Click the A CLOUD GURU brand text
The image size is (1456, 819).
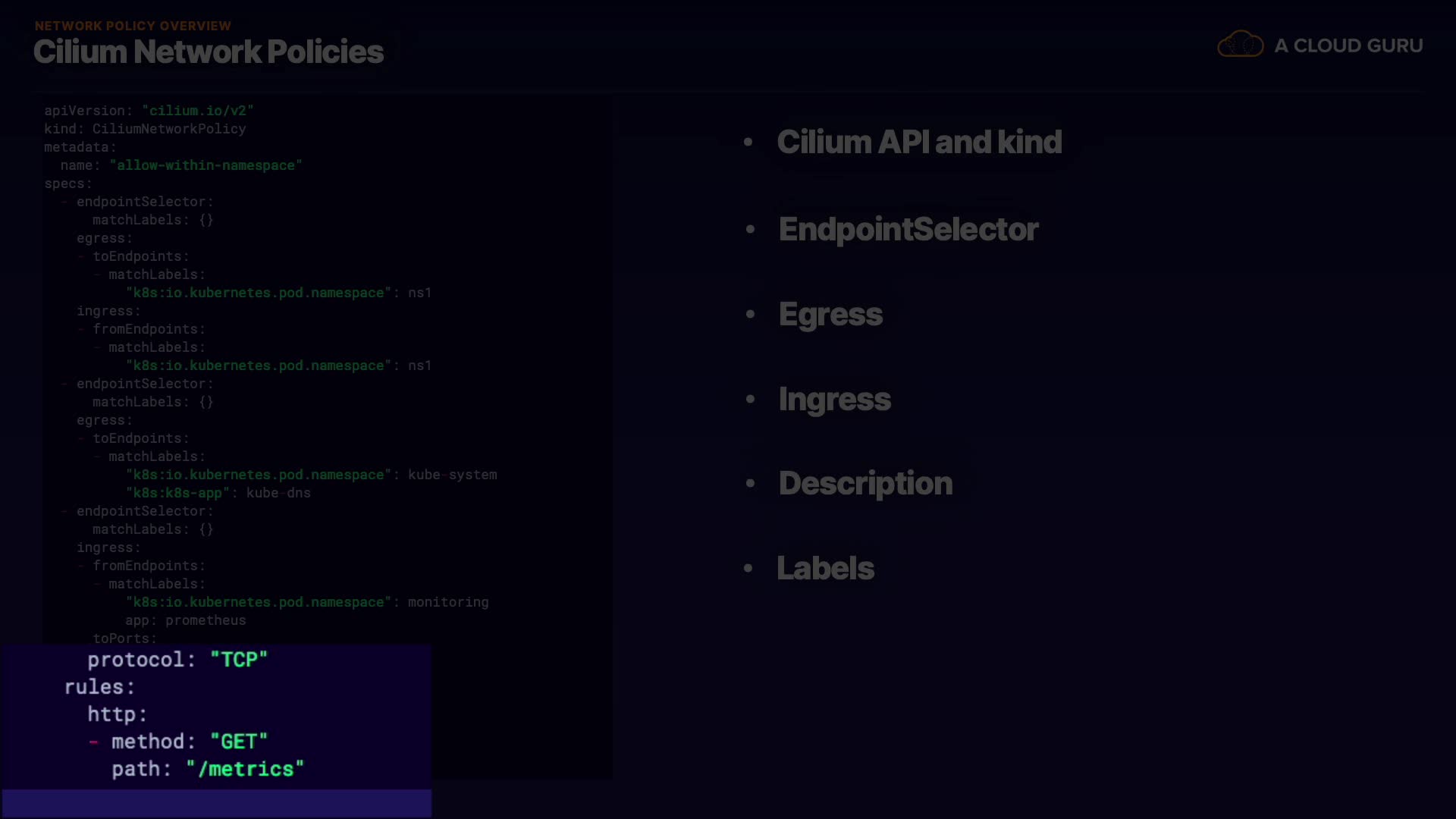(x=1348, y=45)
